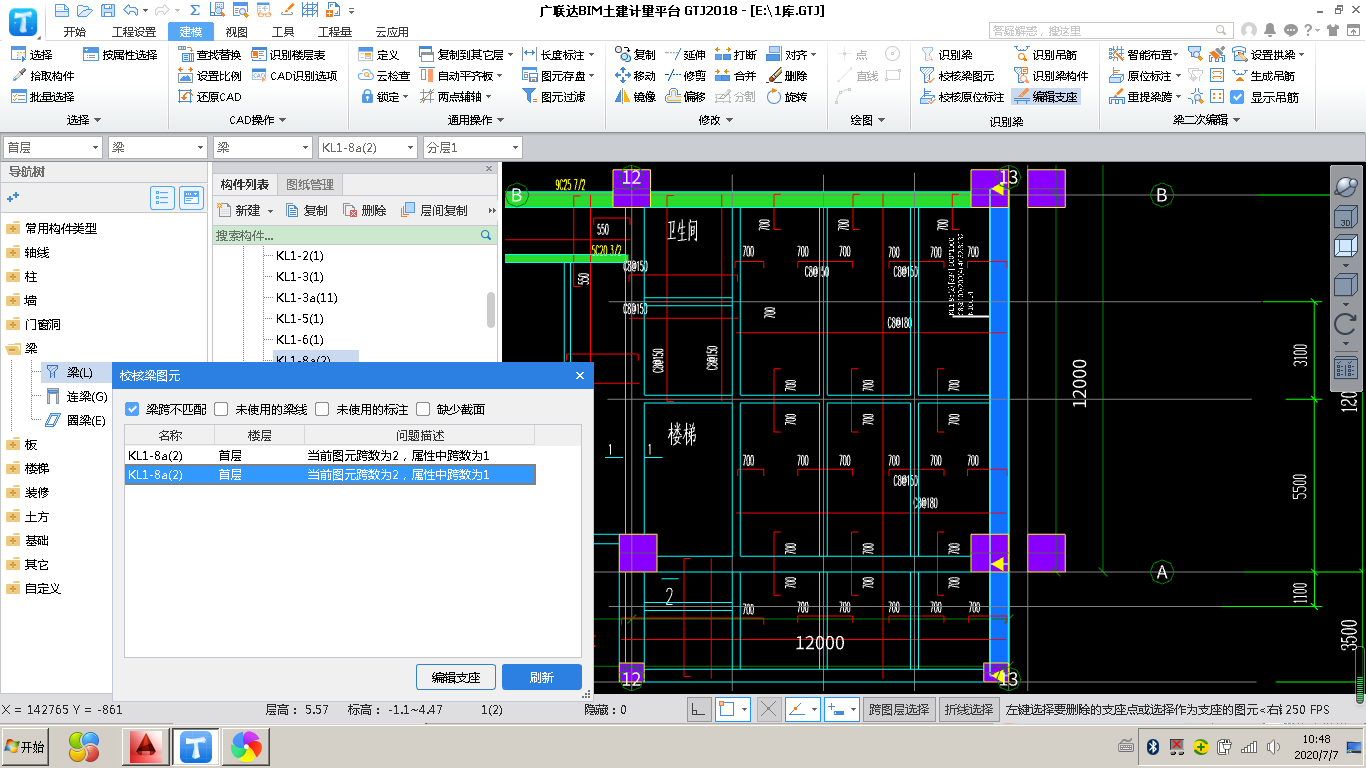Expand the 新建 dropdown arrow

[270, 211]
